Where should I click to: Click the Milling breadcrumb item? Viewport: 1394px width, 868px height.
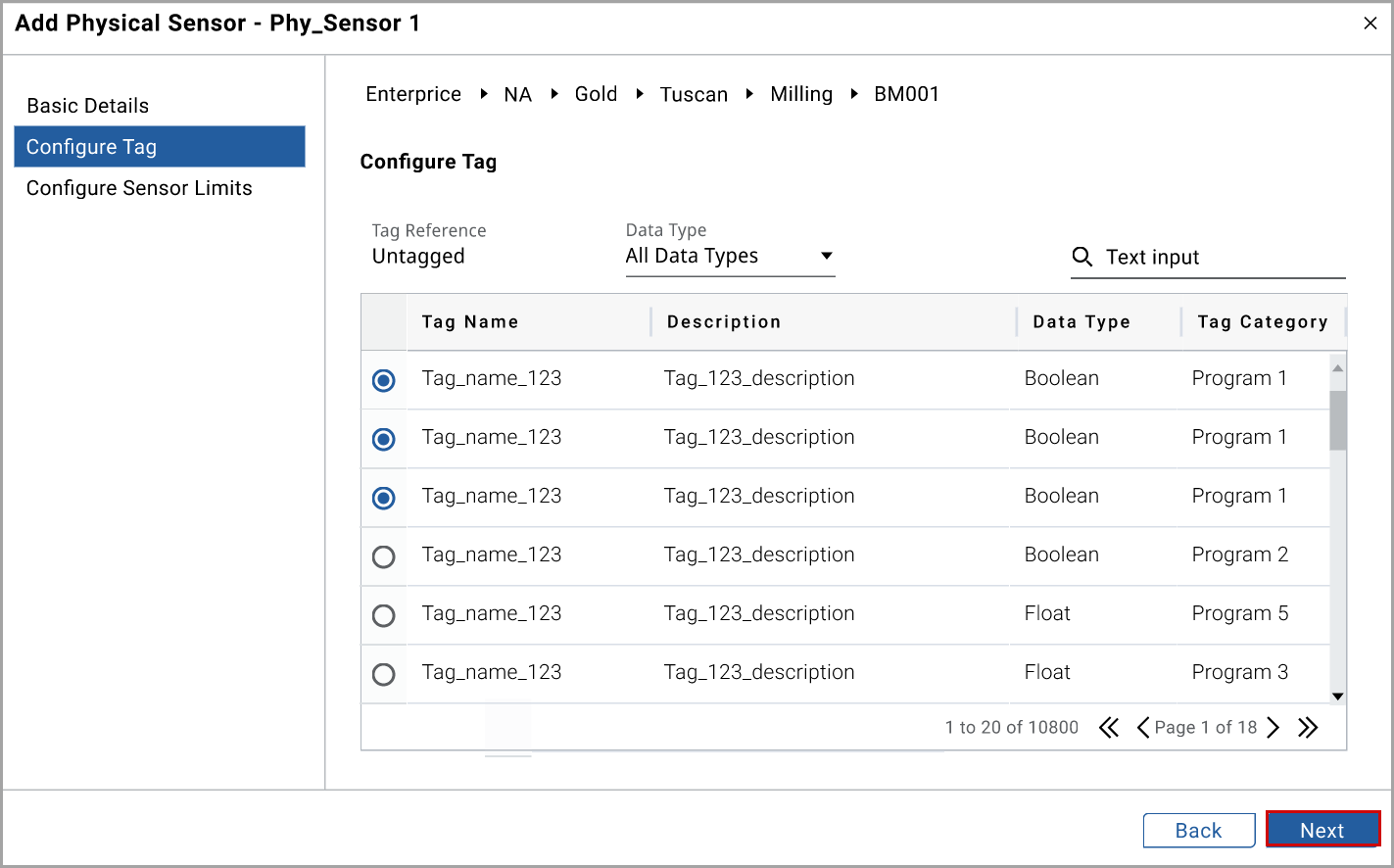click(x=800, y=94)
